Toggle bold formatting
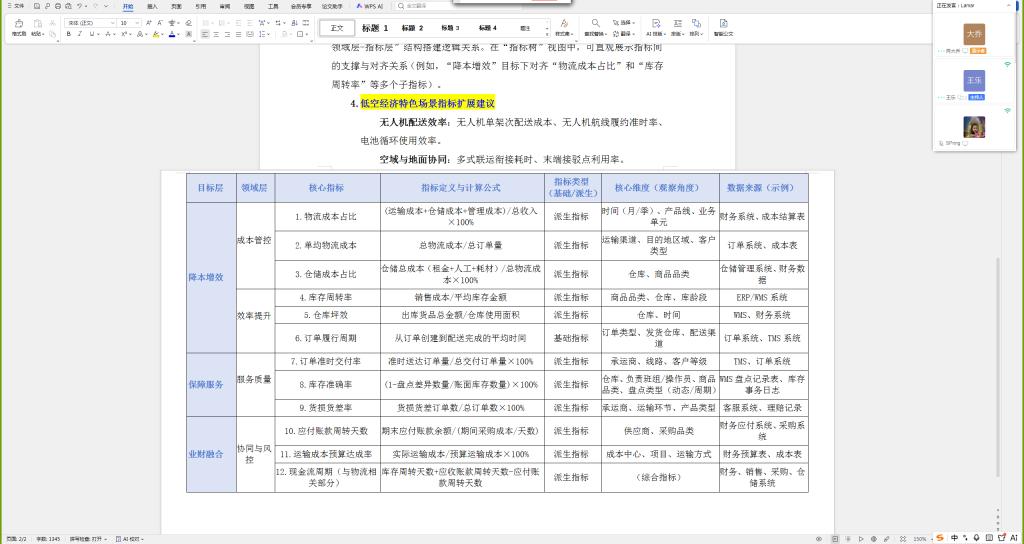The height and width of the screenshot is (544, 1024). click(68, 34)
